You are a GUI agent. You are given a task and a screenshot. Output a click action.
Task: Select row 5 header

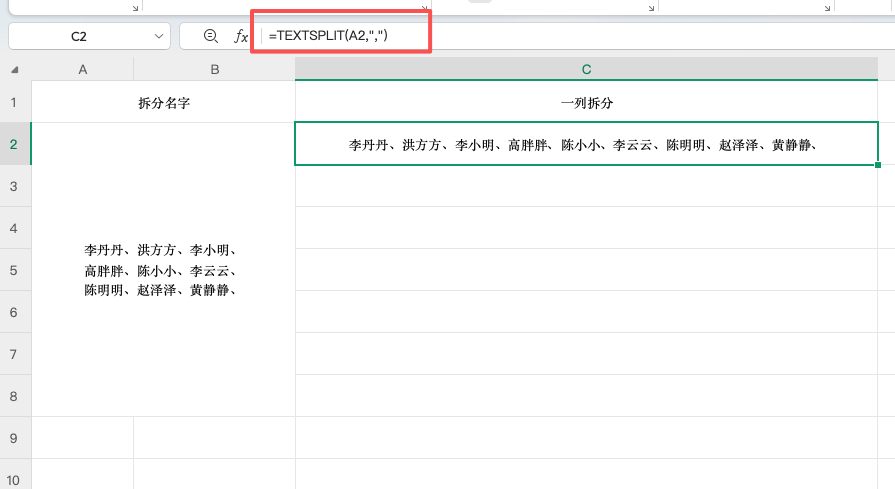15,270
